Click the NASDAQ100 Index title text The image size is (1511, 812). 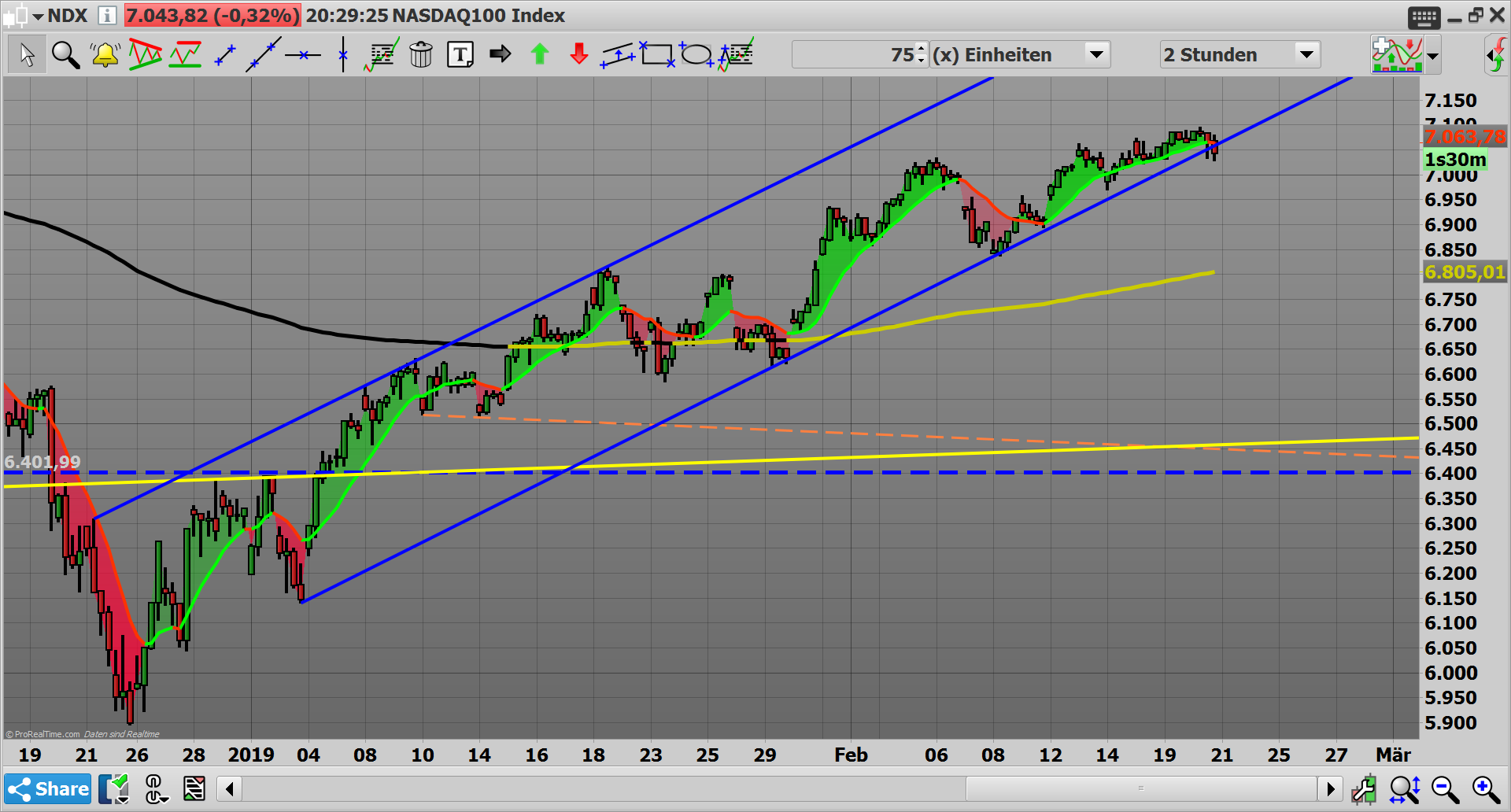click(478, 16)
